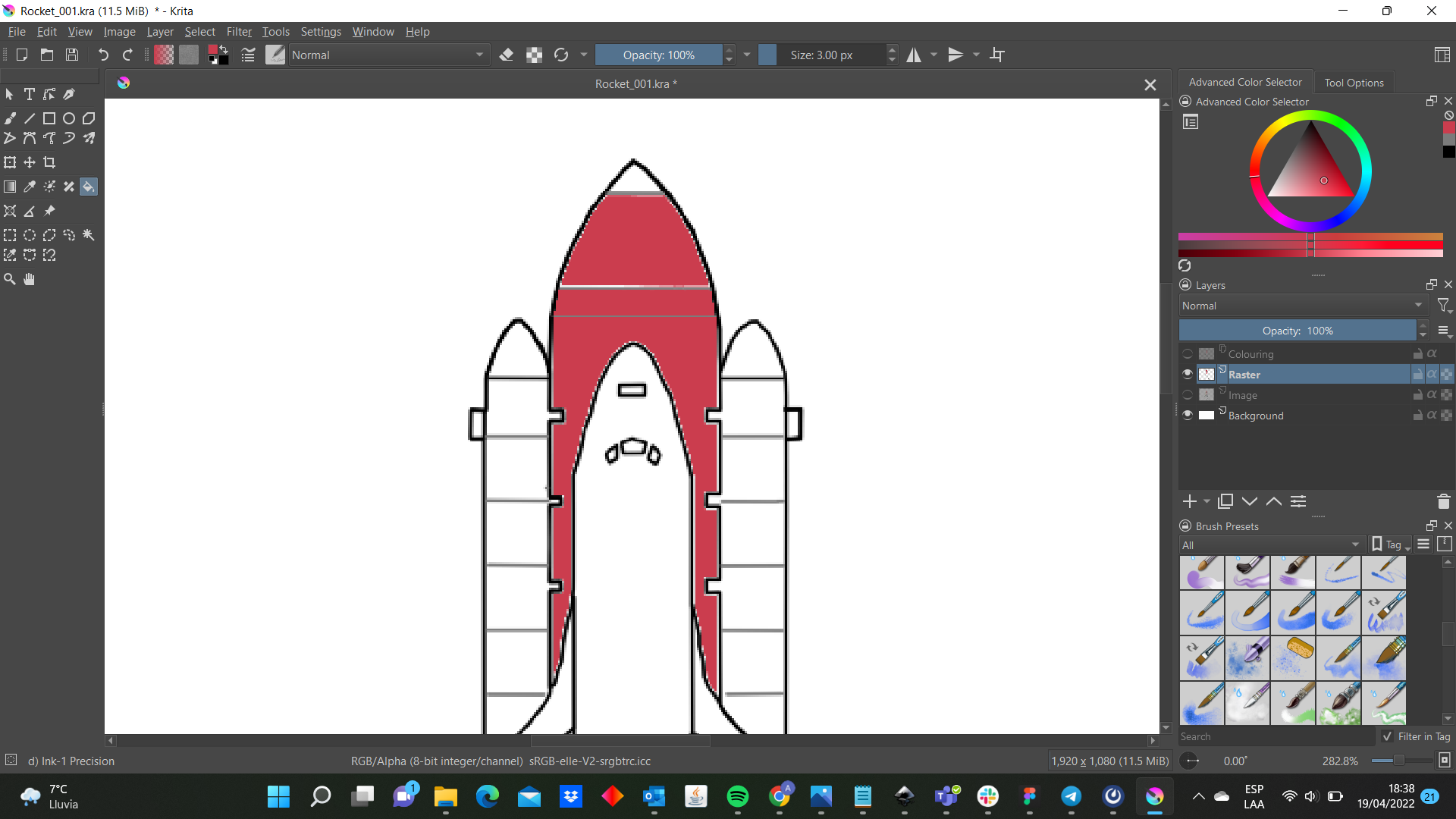Save the document with floppy icon
Viewport: 1456px width, 819px height.
click(x=72, y=55)
